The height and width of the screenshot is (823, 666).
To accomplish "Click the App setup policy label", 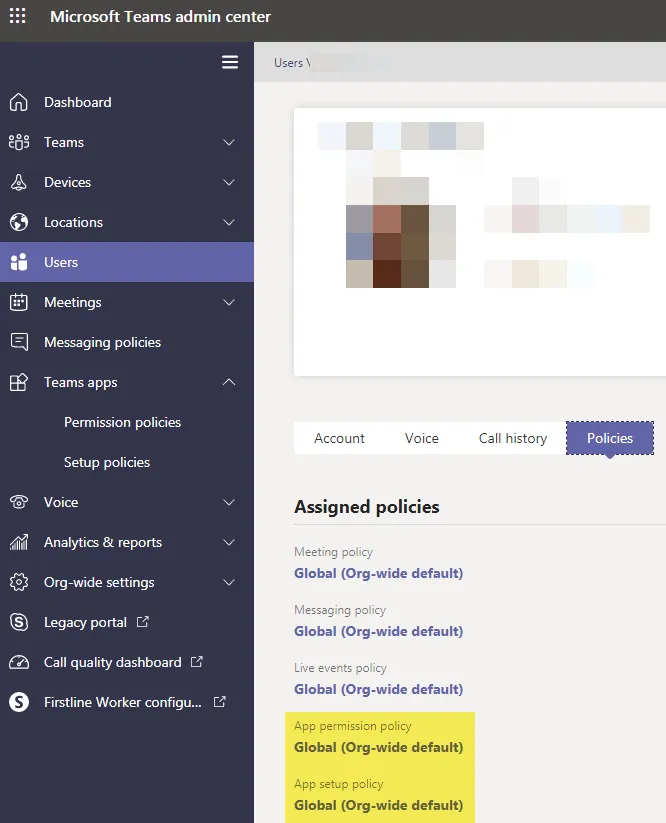I will (339, 784).
